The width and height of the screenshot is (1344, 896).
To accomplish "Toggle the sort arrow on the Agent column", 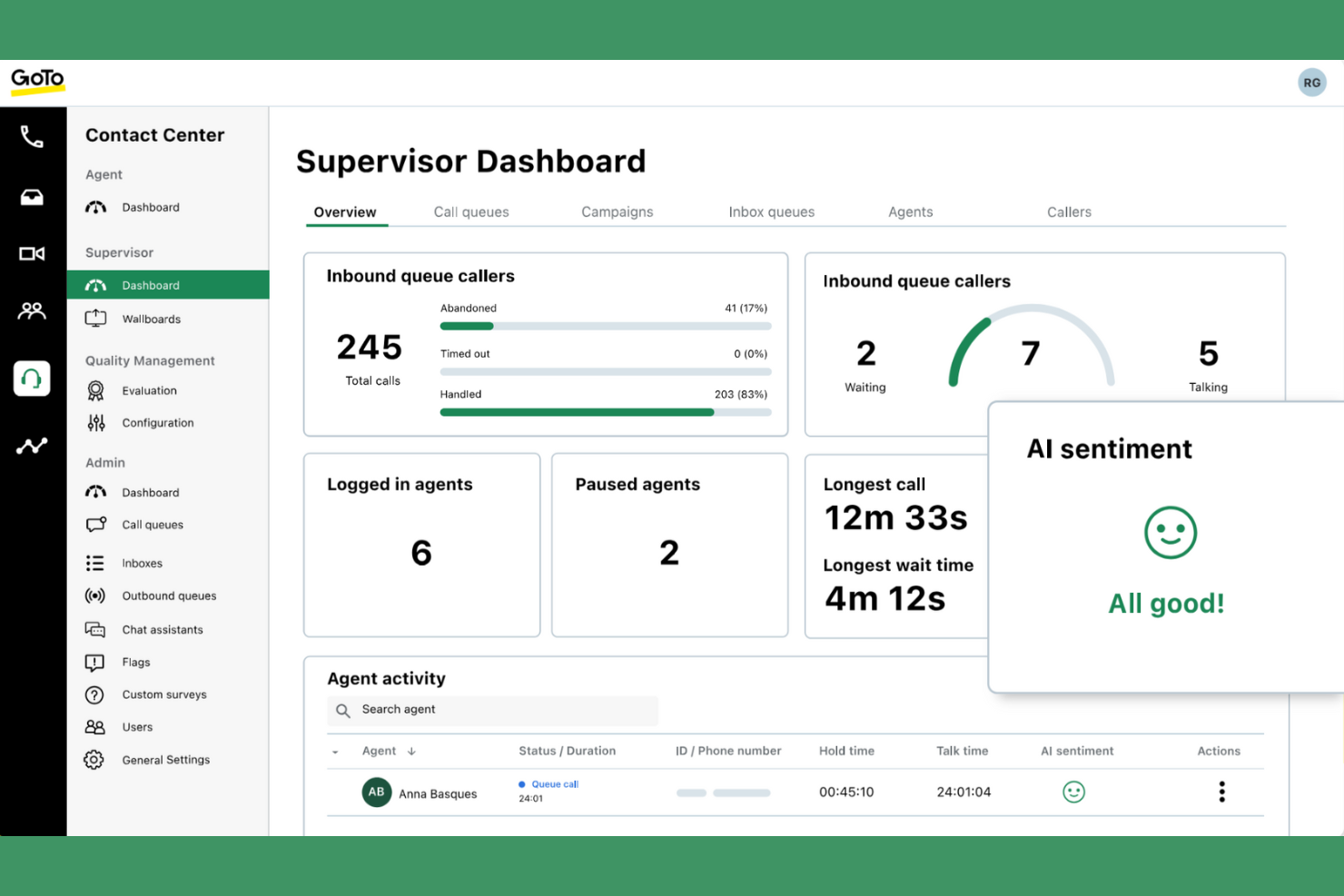I will coord(411,751).
